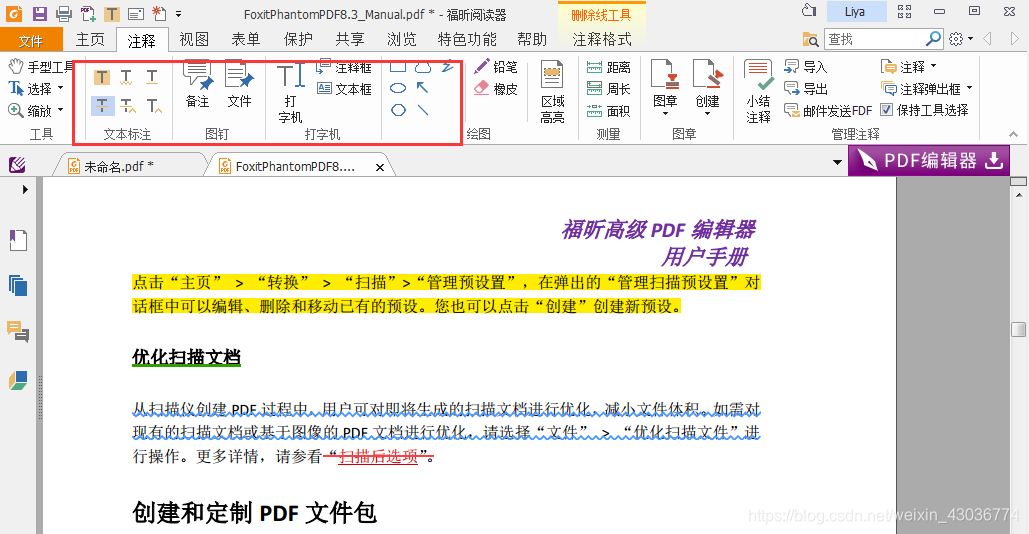Viewport: 1029px width, 534px height.
Task: Select the Rectangle drawing shape
Action: point(398,66)
